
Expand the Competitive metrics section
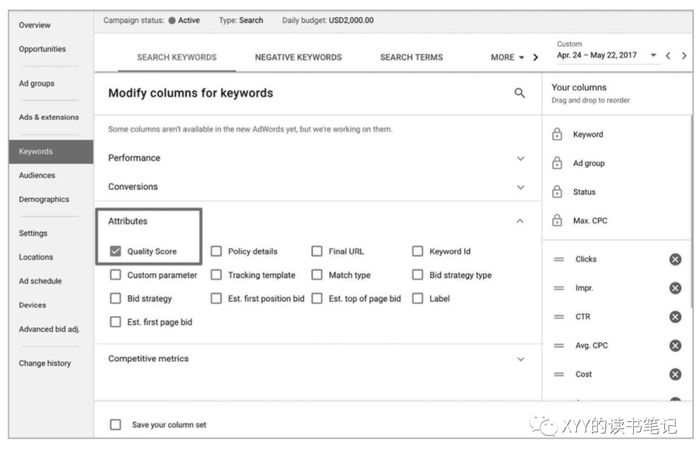520,359
